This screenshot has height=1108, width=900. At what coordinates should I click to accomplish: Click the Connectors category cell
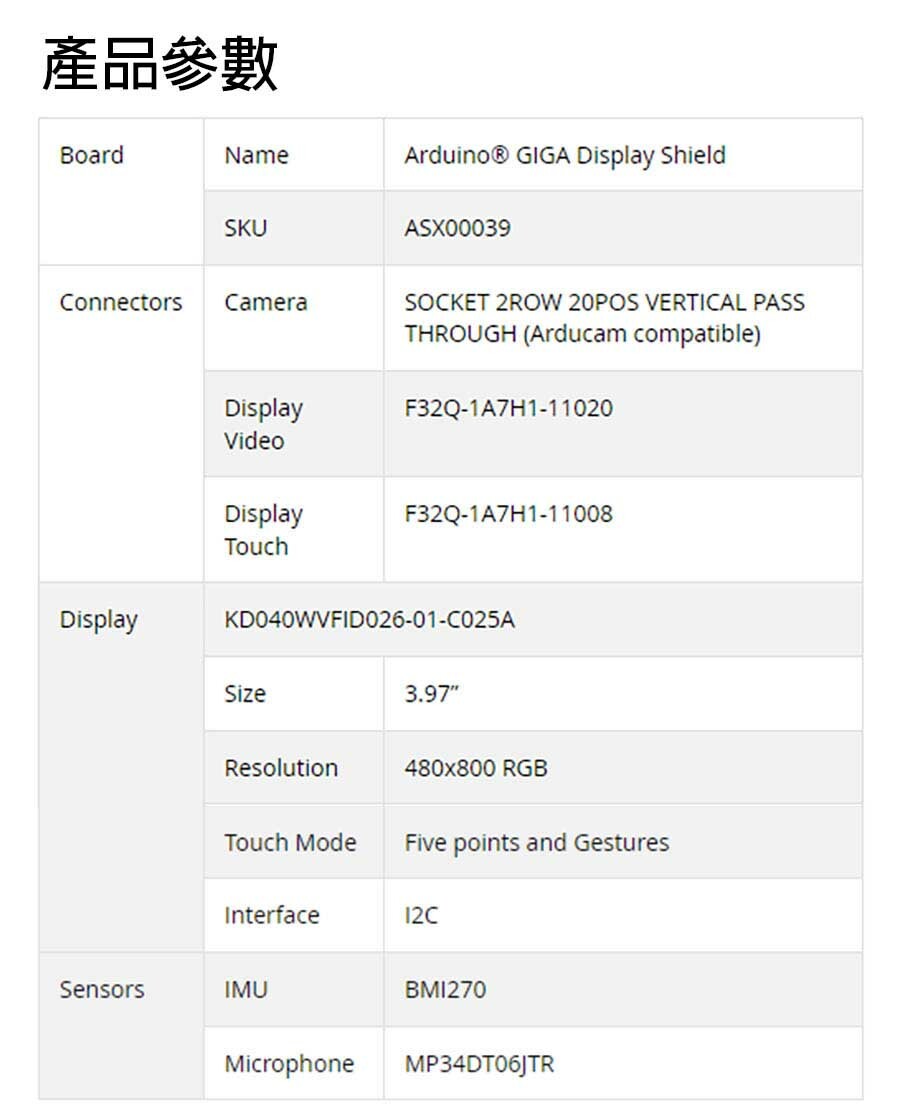coord(120,303)
